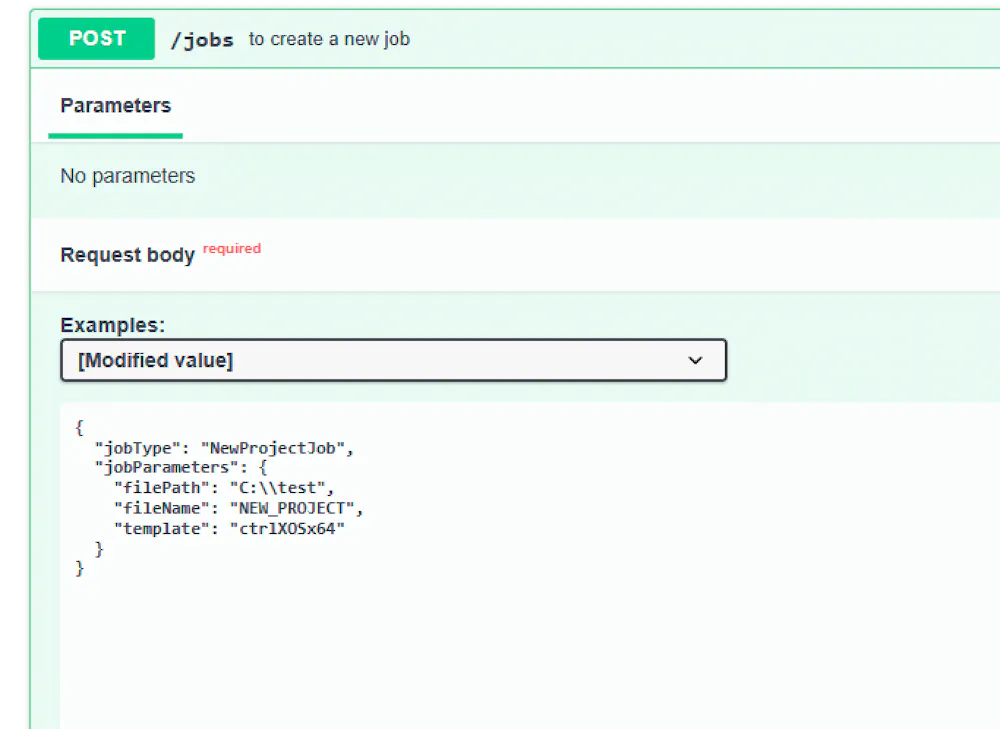Click the red 'required' label
1000x729 pixels.
(x=232, y=249)
